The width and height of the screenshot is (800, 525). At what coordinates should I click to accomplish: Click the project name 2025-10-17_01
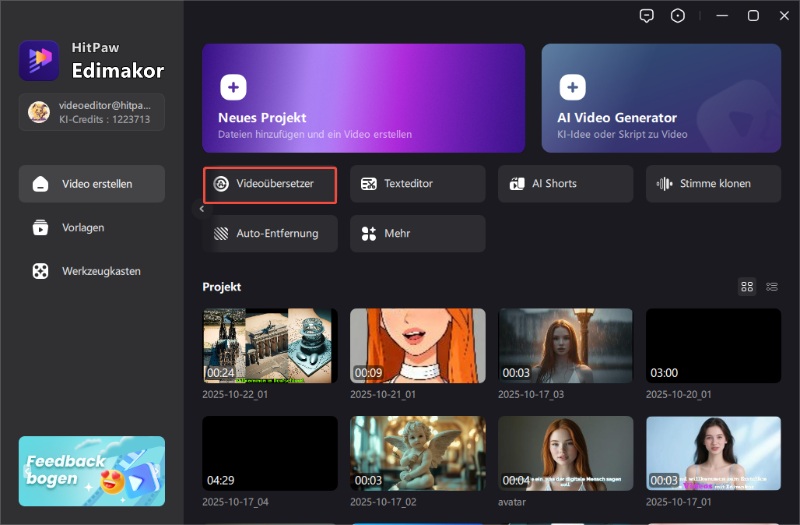point(679,502)
